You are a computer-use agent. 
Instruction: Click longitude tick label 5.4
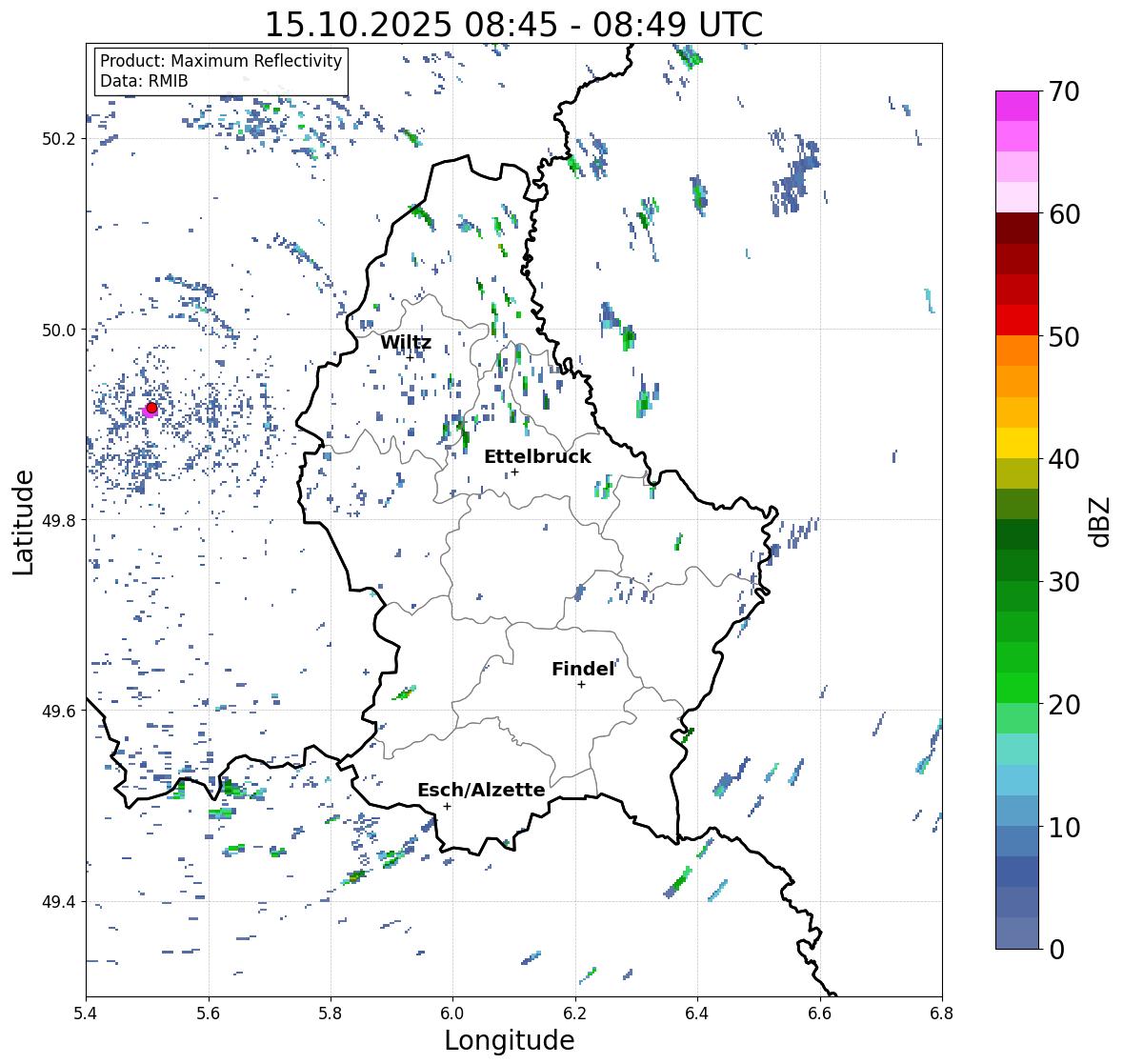86,1014
